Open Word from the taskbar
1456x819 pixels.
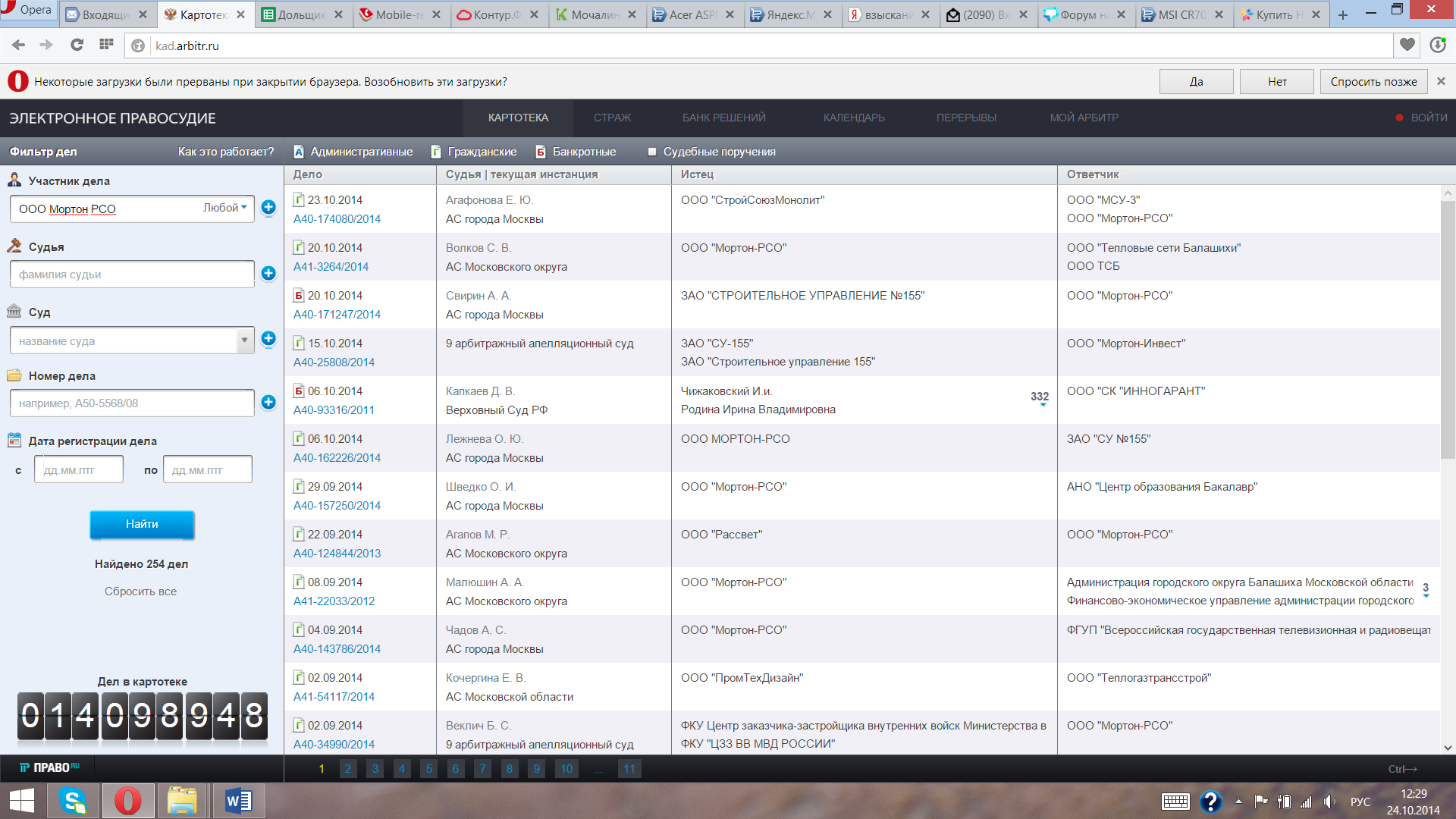coord(239,801)
